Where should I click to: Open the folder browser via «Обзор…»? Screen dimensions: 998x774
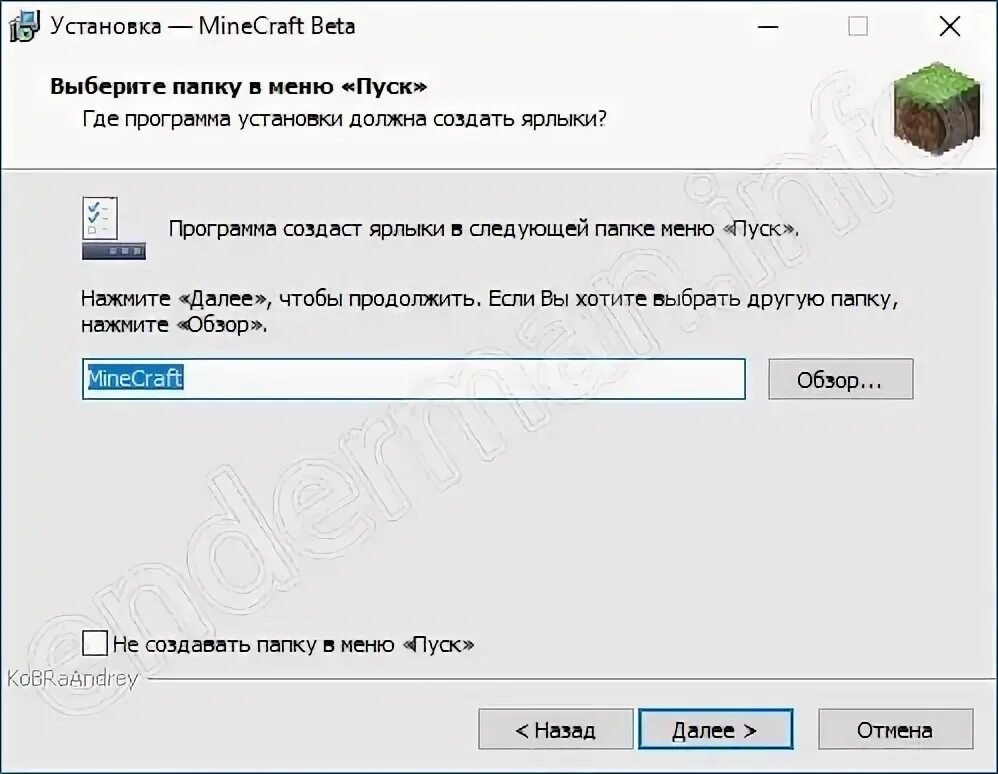click(840, 379)
